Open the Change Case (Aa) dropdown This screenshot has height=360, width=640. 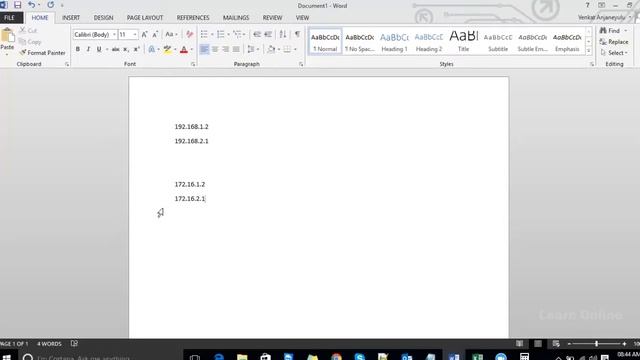171,35
